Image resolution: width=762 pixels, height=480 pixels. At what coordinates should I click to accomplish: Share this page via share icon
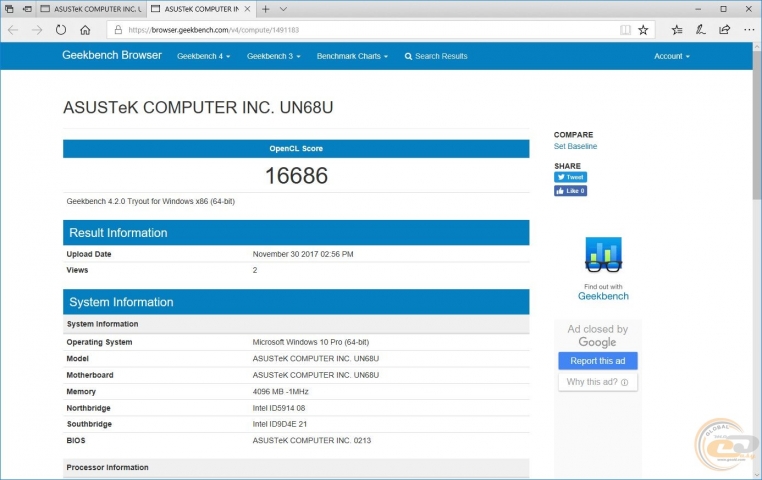tap(725, 30)
